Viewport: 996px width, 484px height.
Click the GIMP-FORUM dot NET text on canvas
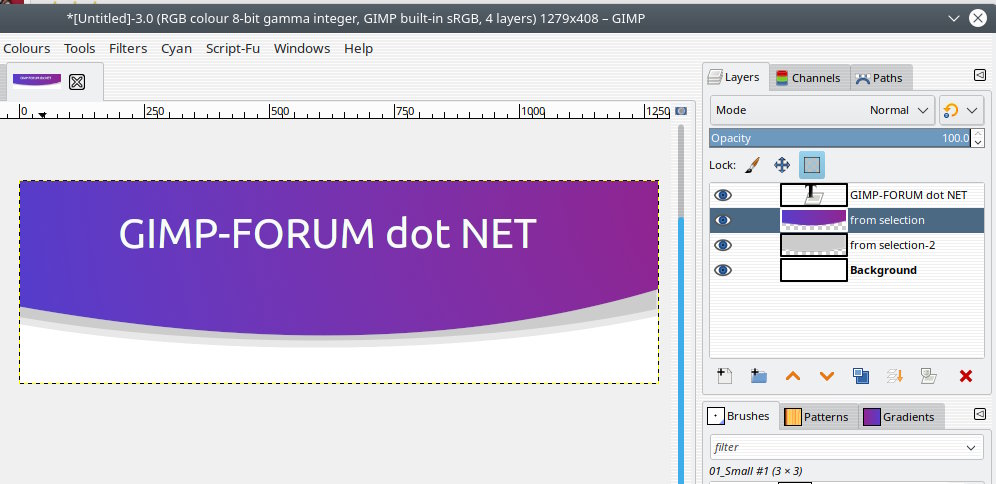pos(328,233)
